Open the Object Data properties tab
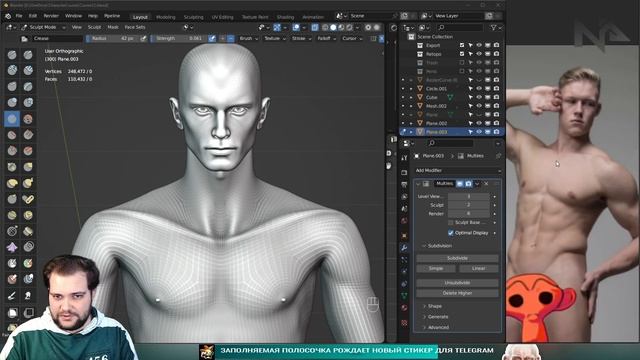 click(x=404, y=295)
